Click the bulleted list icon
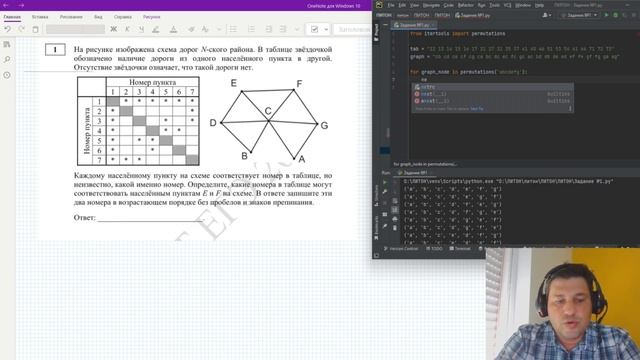This screenshot has width=640, height=360. coord(233,29)
